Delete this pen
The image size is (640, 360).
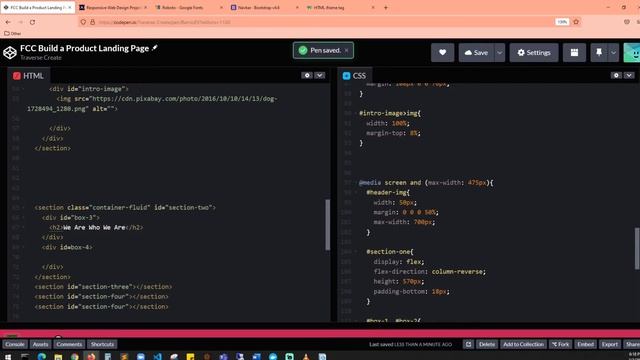pos(487,344)
